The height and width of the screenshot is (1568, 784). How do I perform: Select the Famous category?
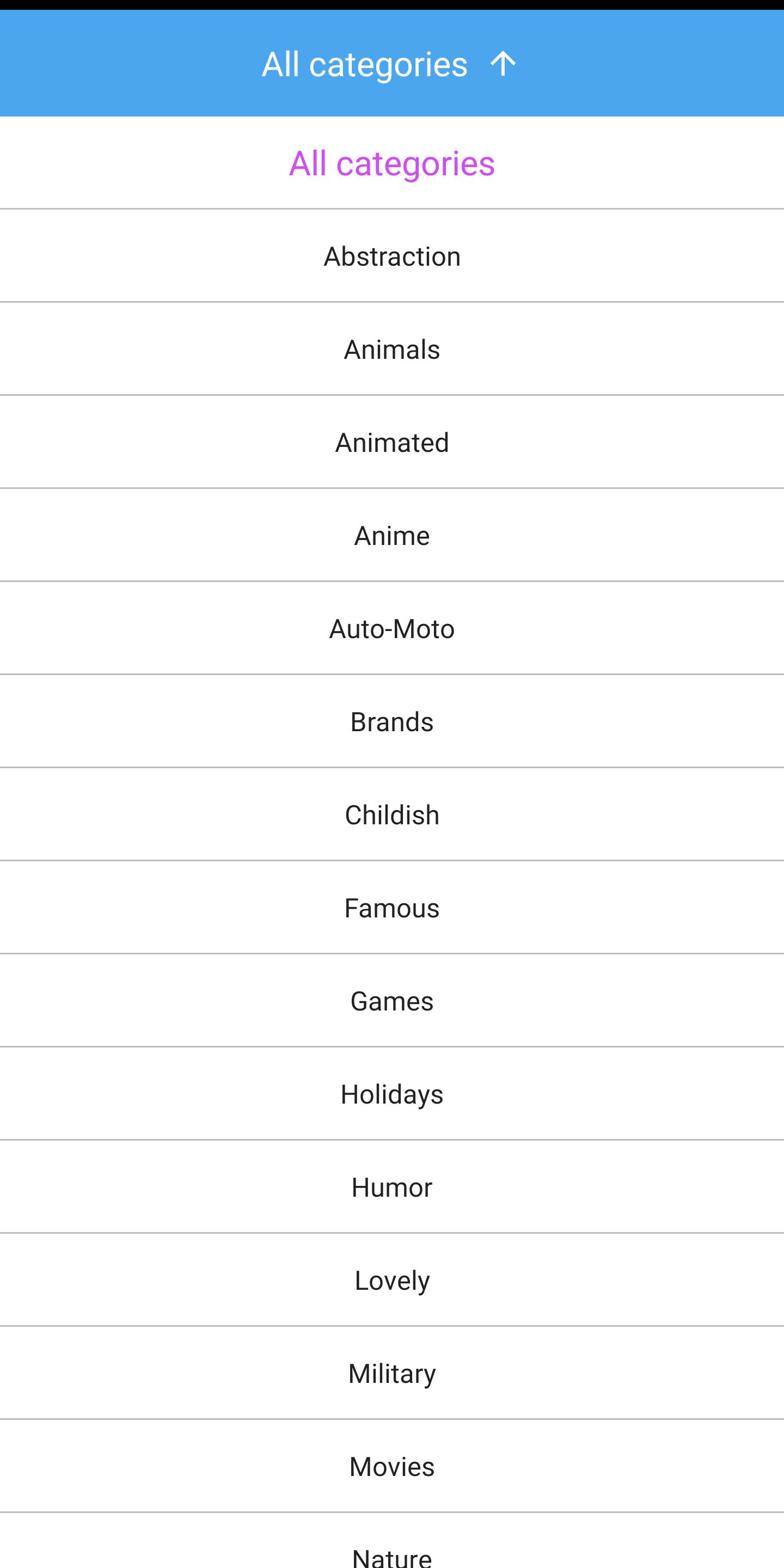[x=392, y=908]
